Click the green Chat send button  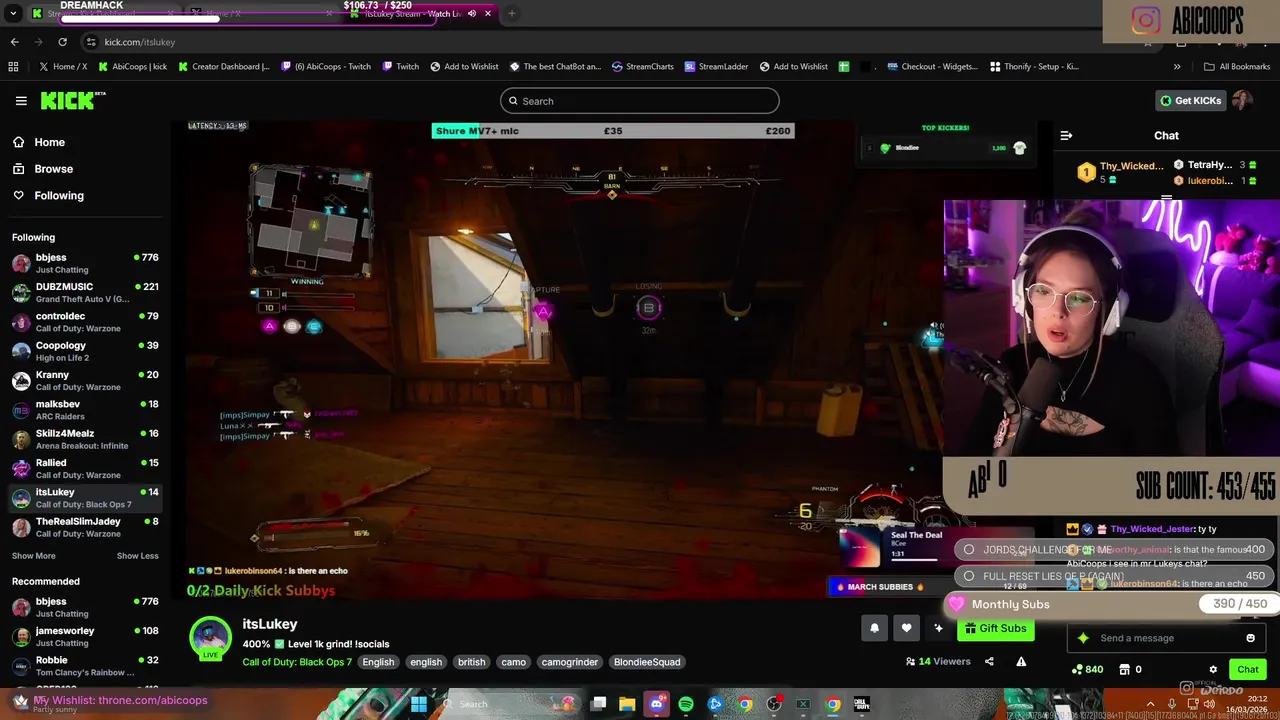tap(1248, 670)
